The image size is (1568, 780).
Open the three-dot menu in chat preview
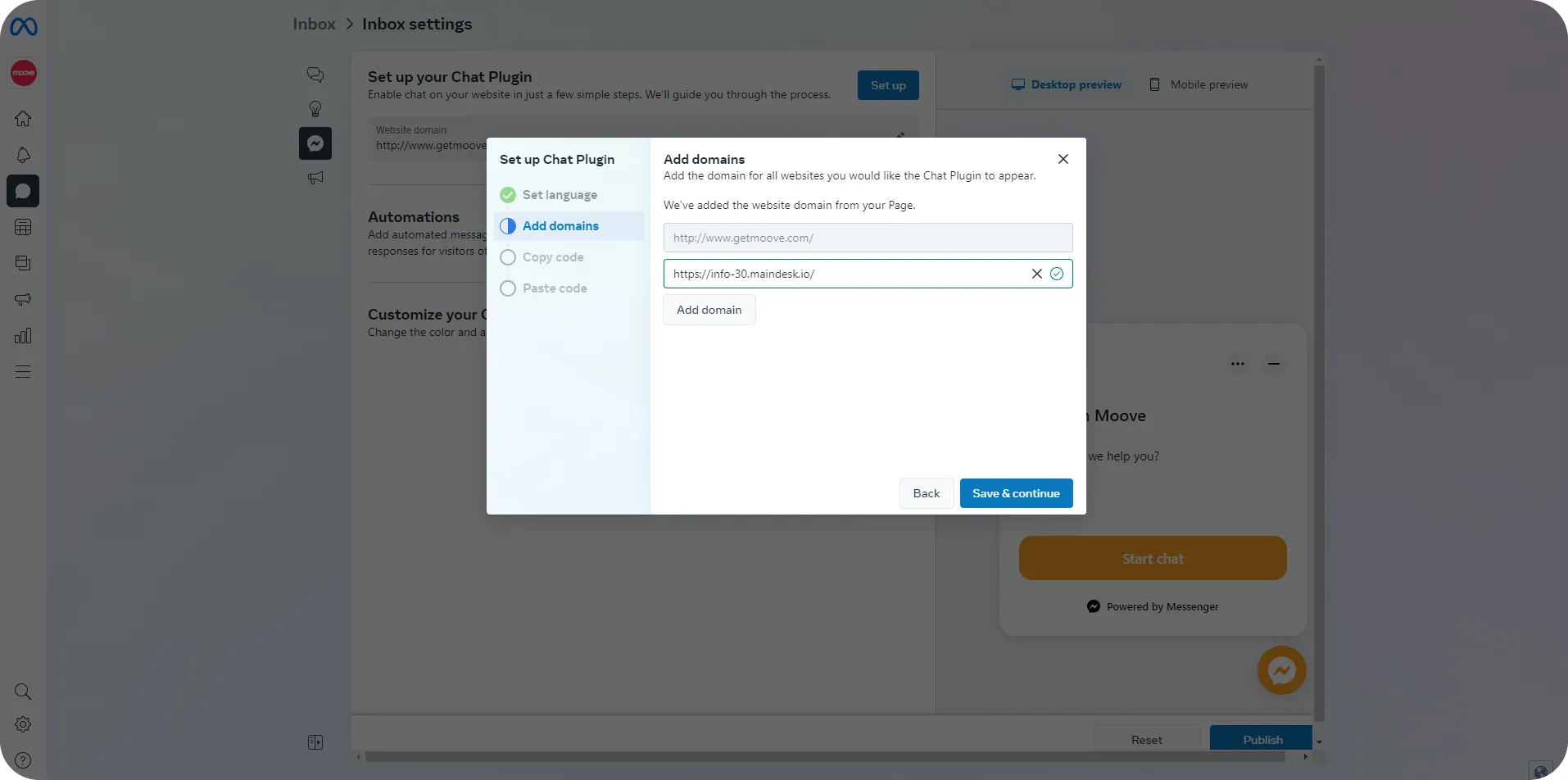1238,363
